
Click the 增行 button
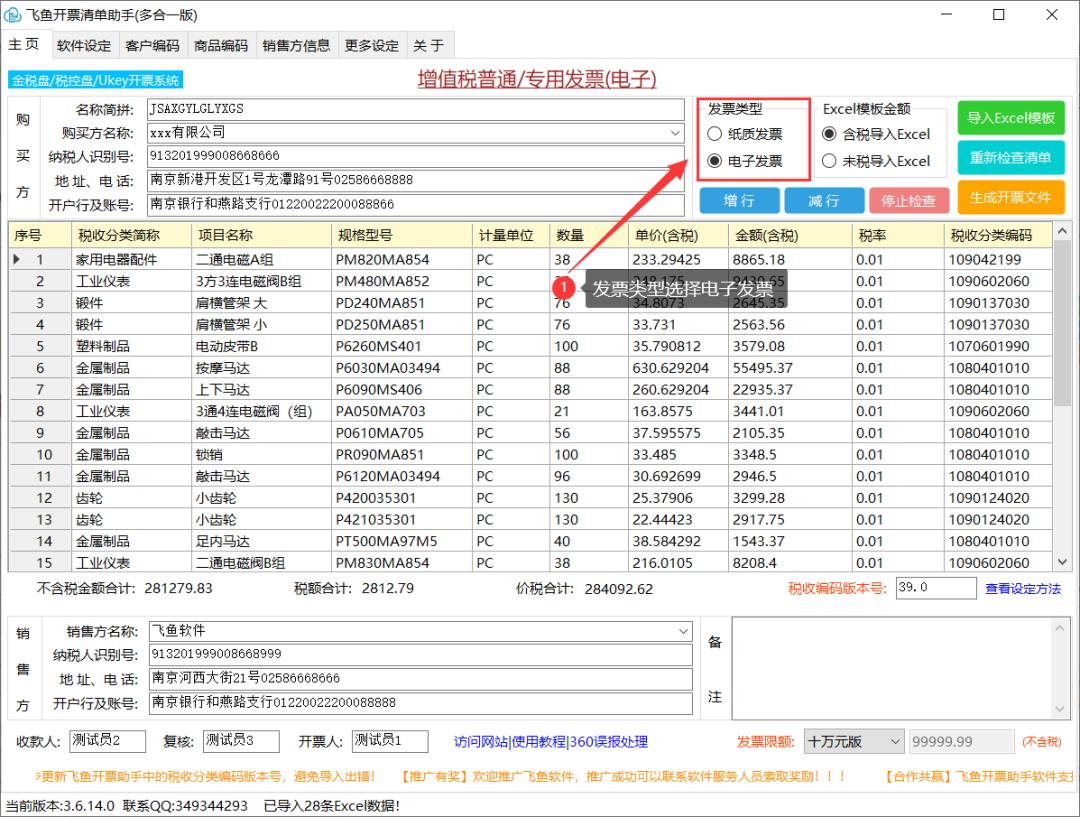click(x=740, y=200)
